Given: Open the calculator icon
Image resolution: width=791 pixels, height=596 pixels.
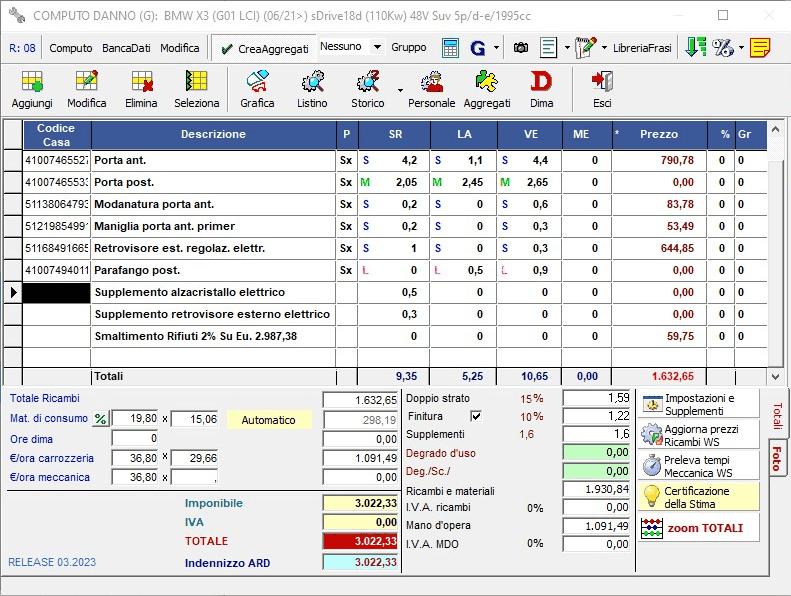Looking at the screenshot, I should point(450,48).
